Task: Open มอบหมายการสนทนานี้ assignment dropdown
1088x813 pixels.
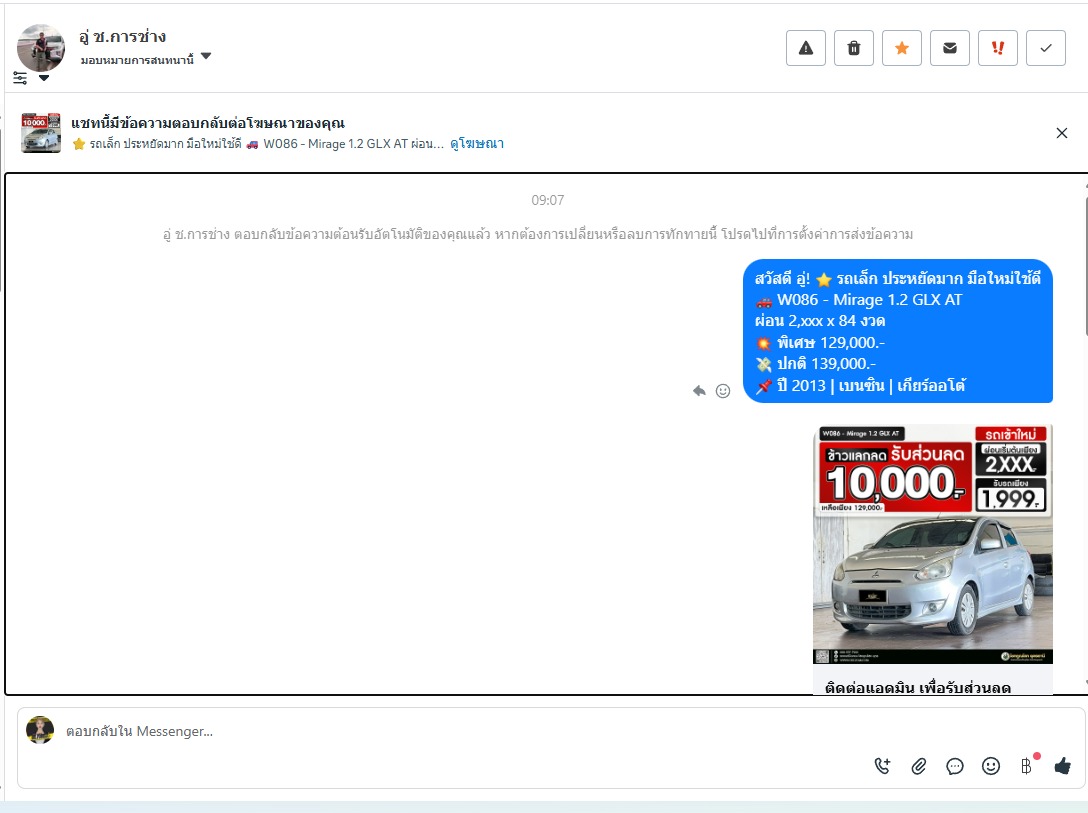Action: coord(146,60)
